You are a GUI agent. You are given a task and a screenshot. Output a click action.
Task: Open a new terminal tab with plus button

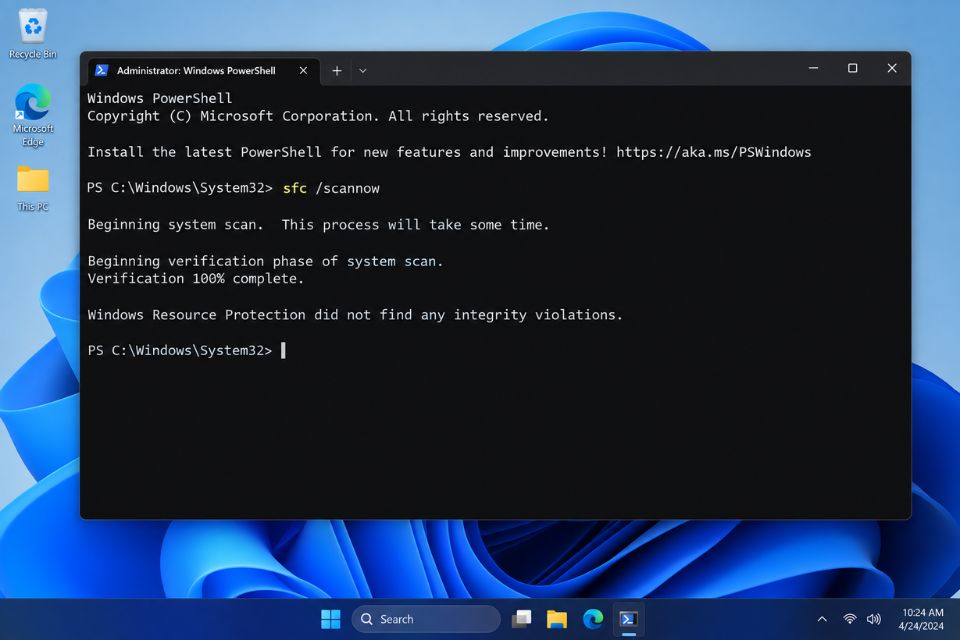tap(337, 70)
